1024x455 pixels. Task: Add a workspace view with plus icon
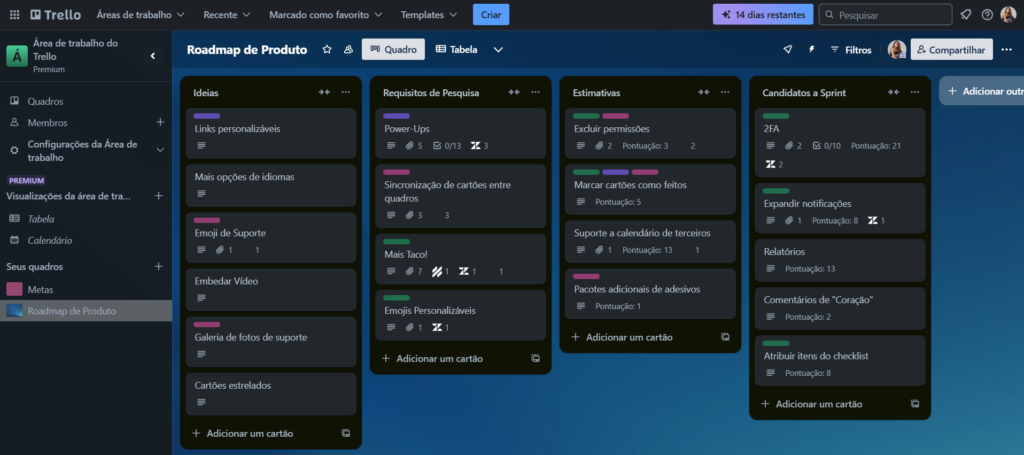point(157,195)
